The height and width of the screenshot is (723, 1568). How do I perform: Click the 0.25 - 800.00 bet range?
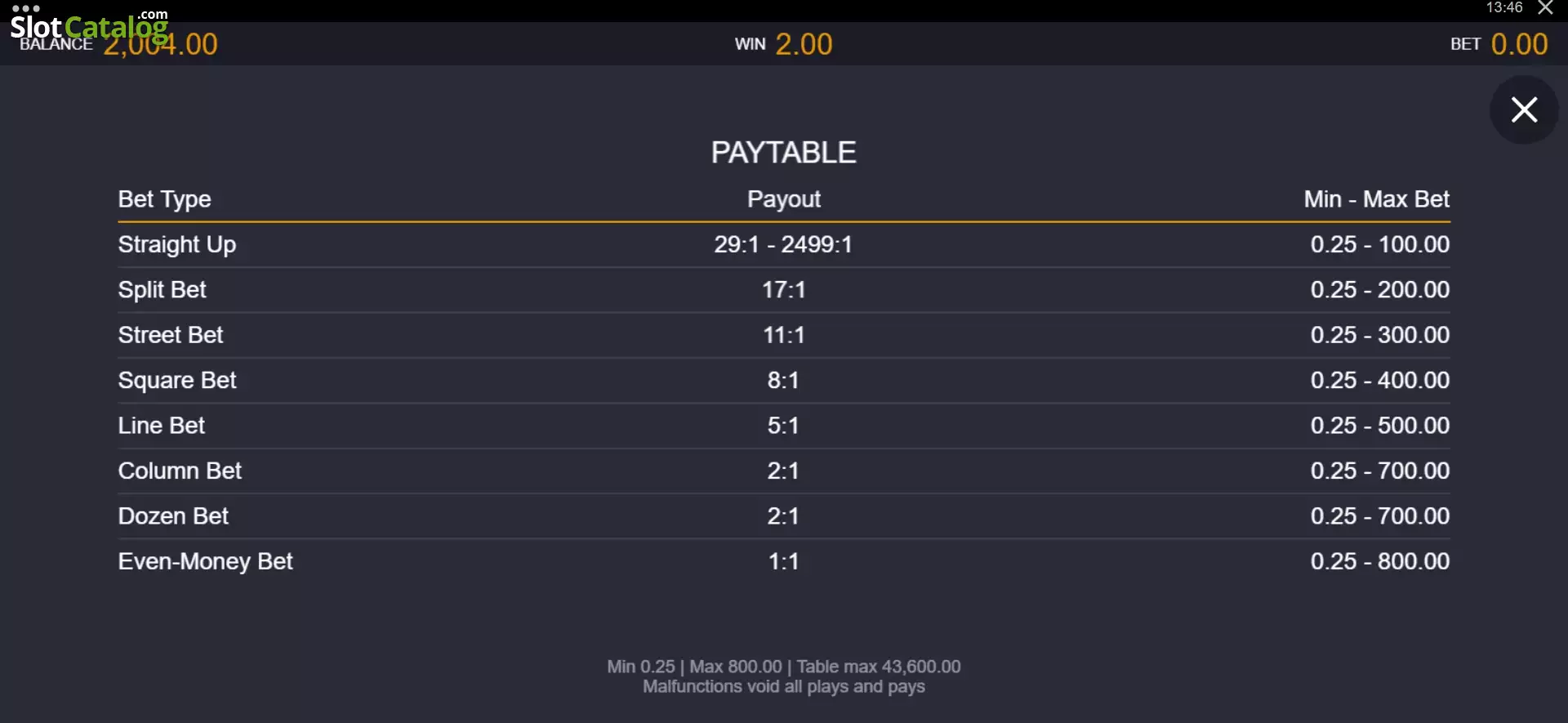point(1380,561)
